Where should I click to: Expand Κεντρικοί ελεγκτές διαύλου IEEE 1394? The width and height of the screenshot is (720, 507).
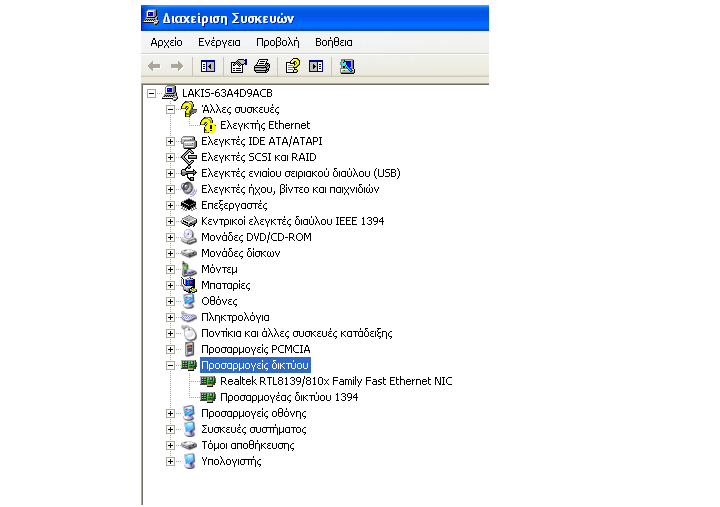tap(170, 222)
